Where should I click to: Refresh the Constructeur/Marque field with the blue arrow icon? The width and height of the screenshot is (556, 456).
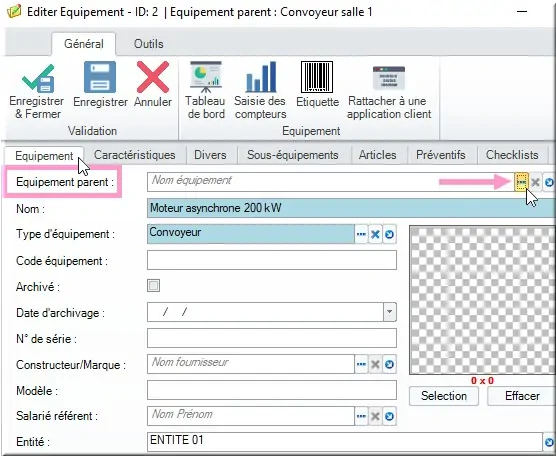tap(389, 364)
